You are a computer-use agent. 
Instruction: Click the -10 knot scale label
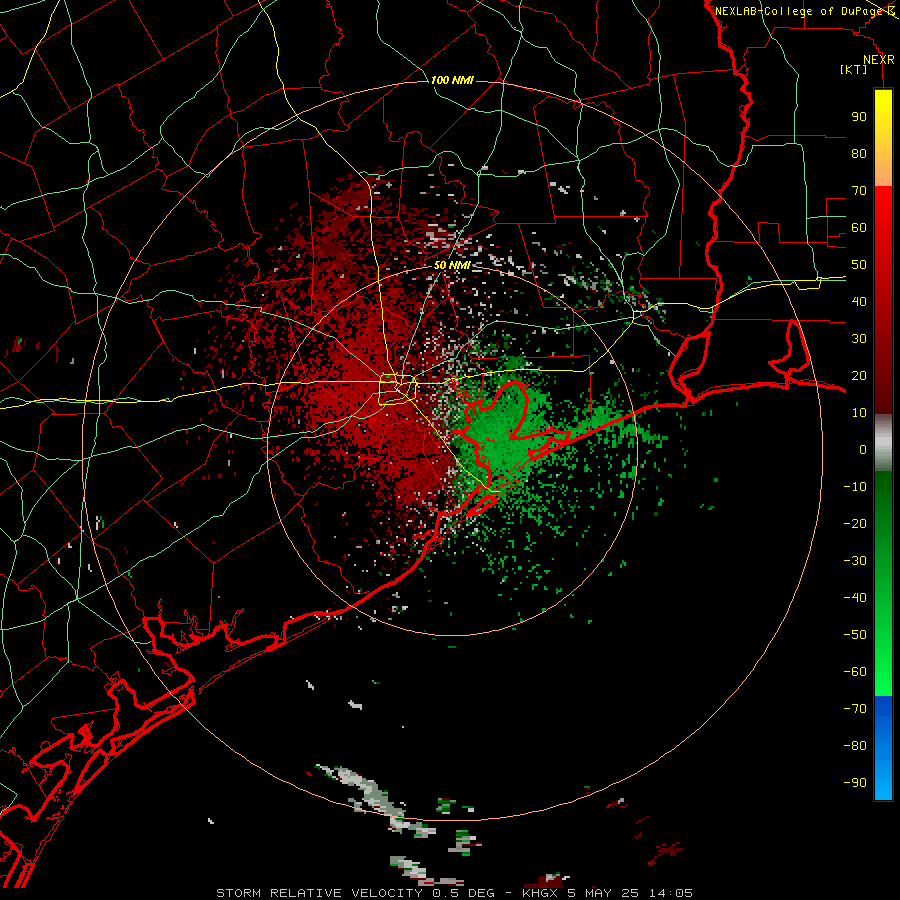[x=855, y=487]
